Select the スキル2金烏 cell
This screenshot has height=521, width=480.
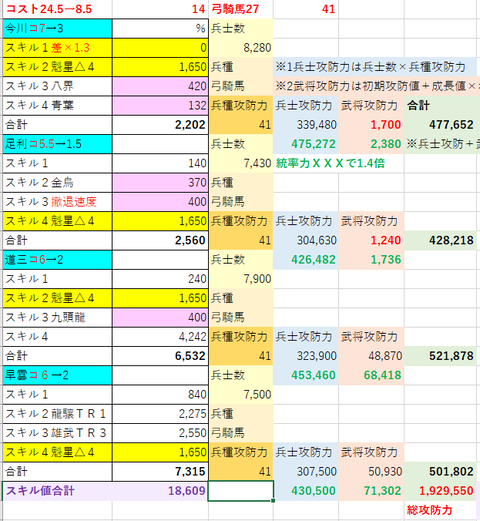pos(57,183)
